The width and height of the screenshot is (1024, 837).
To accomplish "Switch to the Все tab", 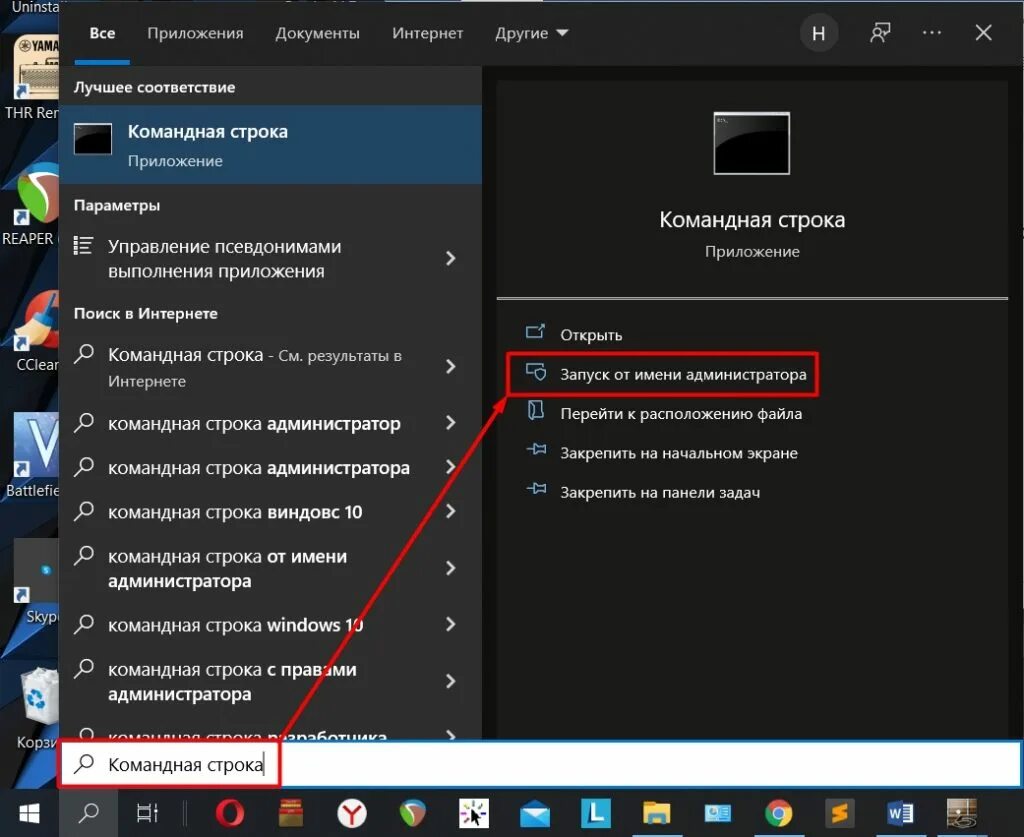I will click(103, 33).
